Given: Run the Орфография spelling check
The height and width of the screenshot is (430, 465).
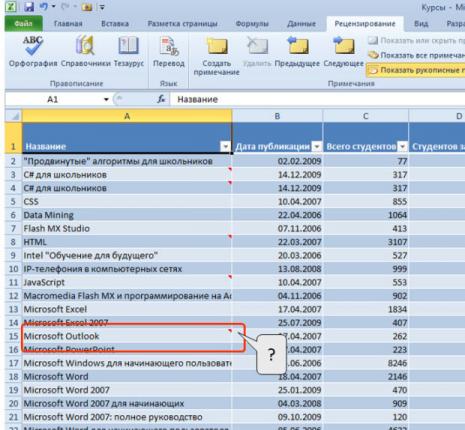Looking at the screenshot, I should click(x=33, y=52).
